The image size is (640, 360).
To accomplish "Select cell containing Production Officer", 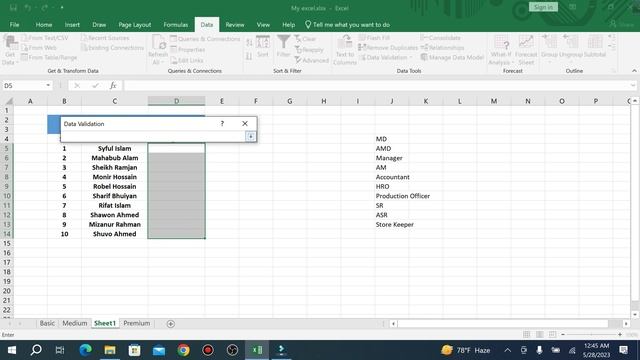I will pos(402,196).
